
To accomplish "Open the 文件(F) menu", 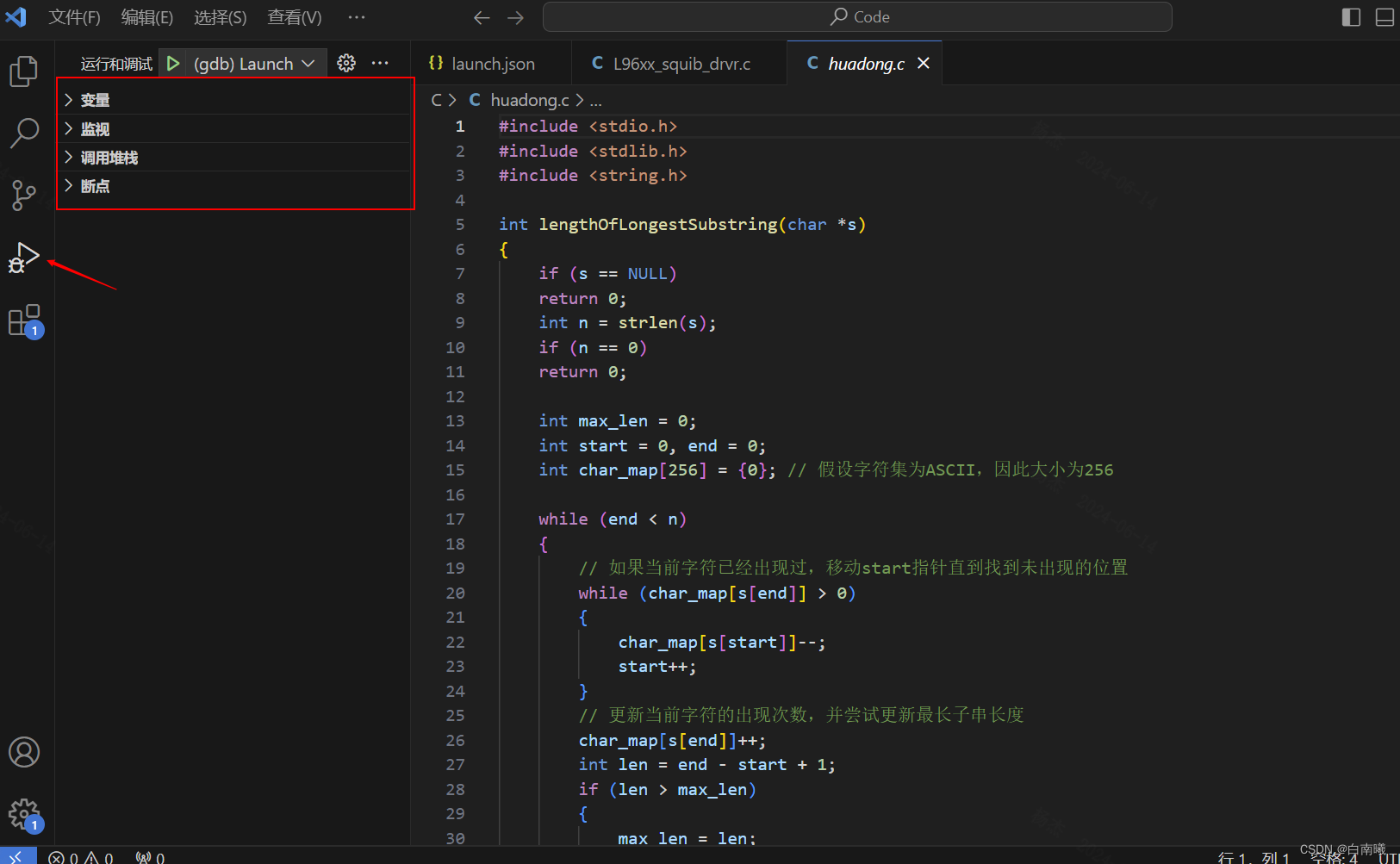I will pyautogui.click(x=74, y=16).
